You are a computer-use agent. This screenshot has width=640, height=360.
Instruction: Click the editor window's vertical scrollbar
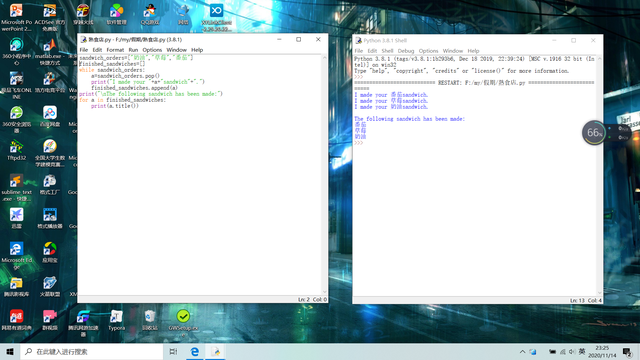tap(325, 175)
